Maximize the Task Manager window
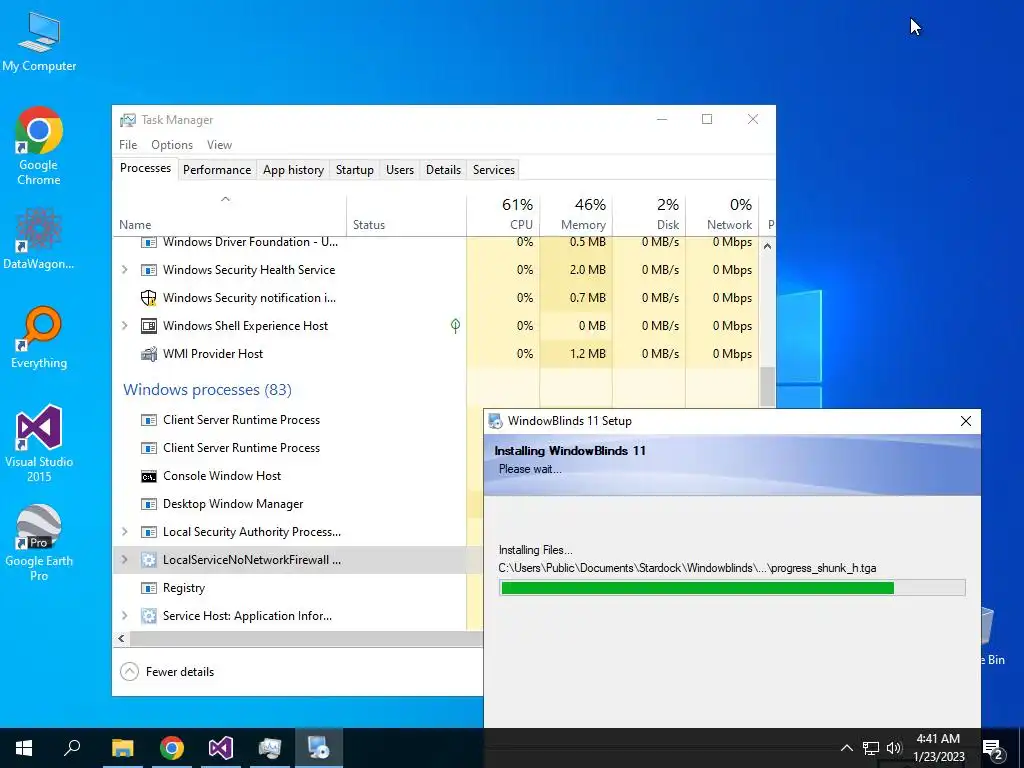Viewport: 1024px width, 768px height. point(707,119)
